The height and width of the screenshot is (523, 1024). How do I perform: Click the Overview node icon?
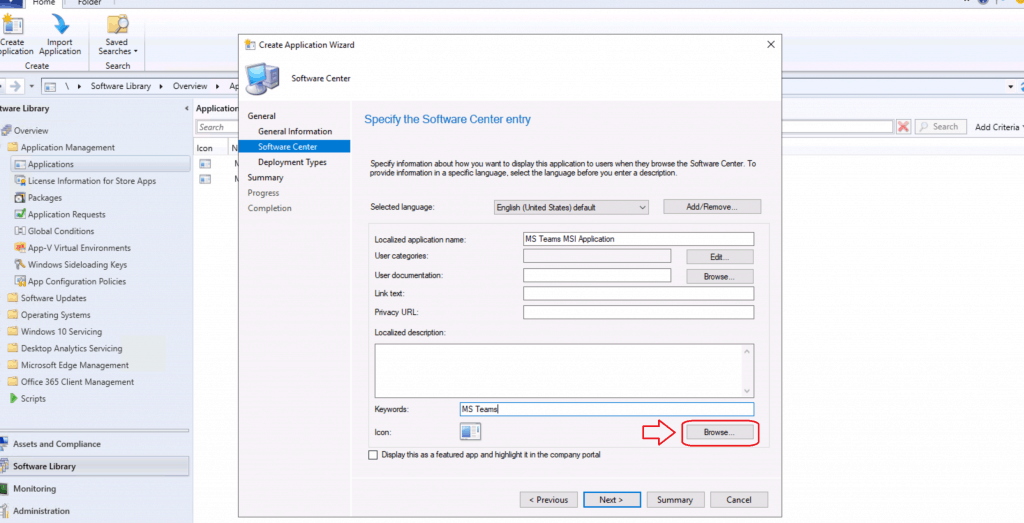[6, 131]
